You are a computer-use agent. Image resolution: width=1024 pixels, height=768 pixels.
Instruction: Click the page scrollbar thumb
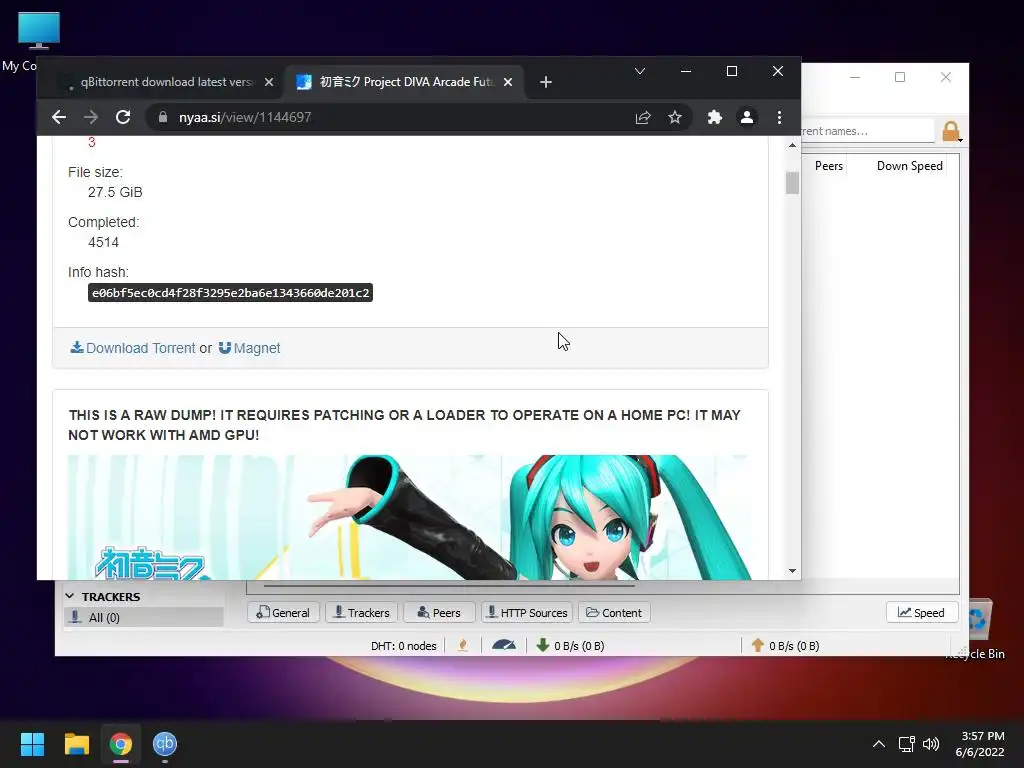click(792, 183)
